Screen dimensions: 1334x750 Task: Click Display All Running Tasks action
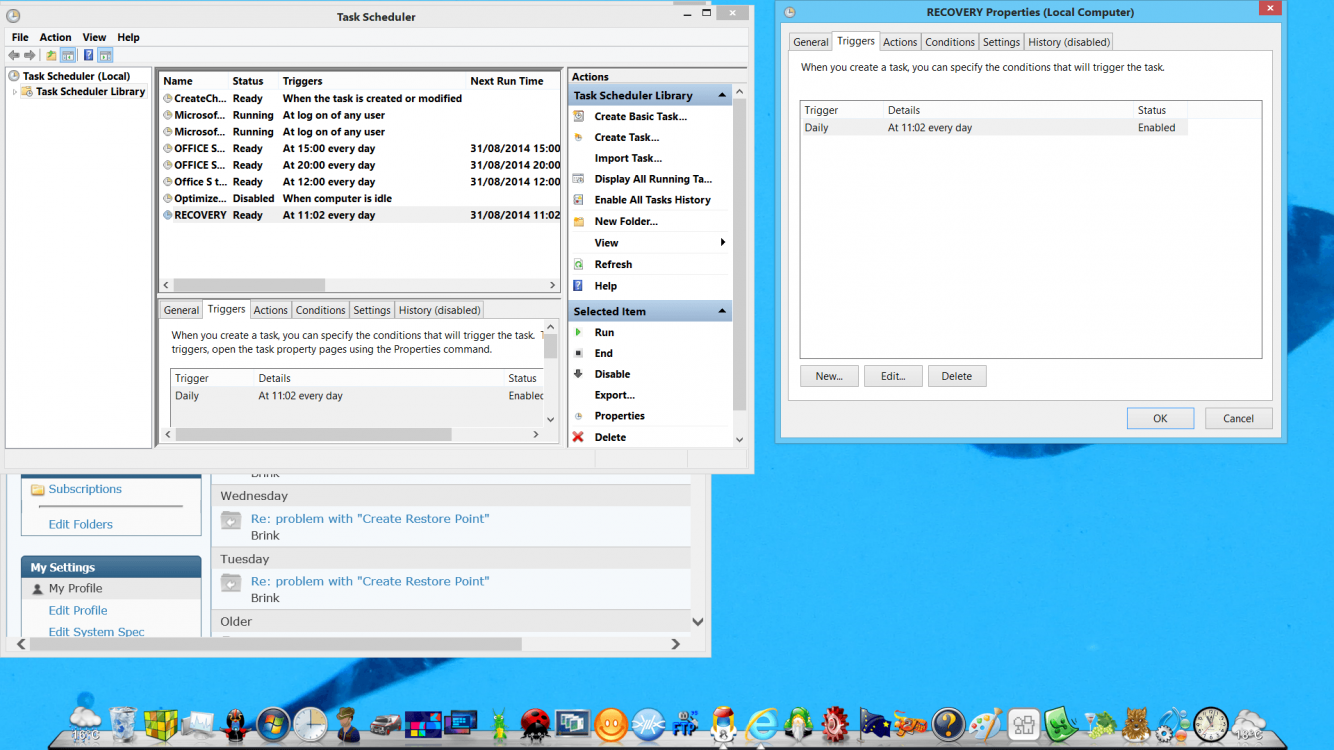coord(653,179)
